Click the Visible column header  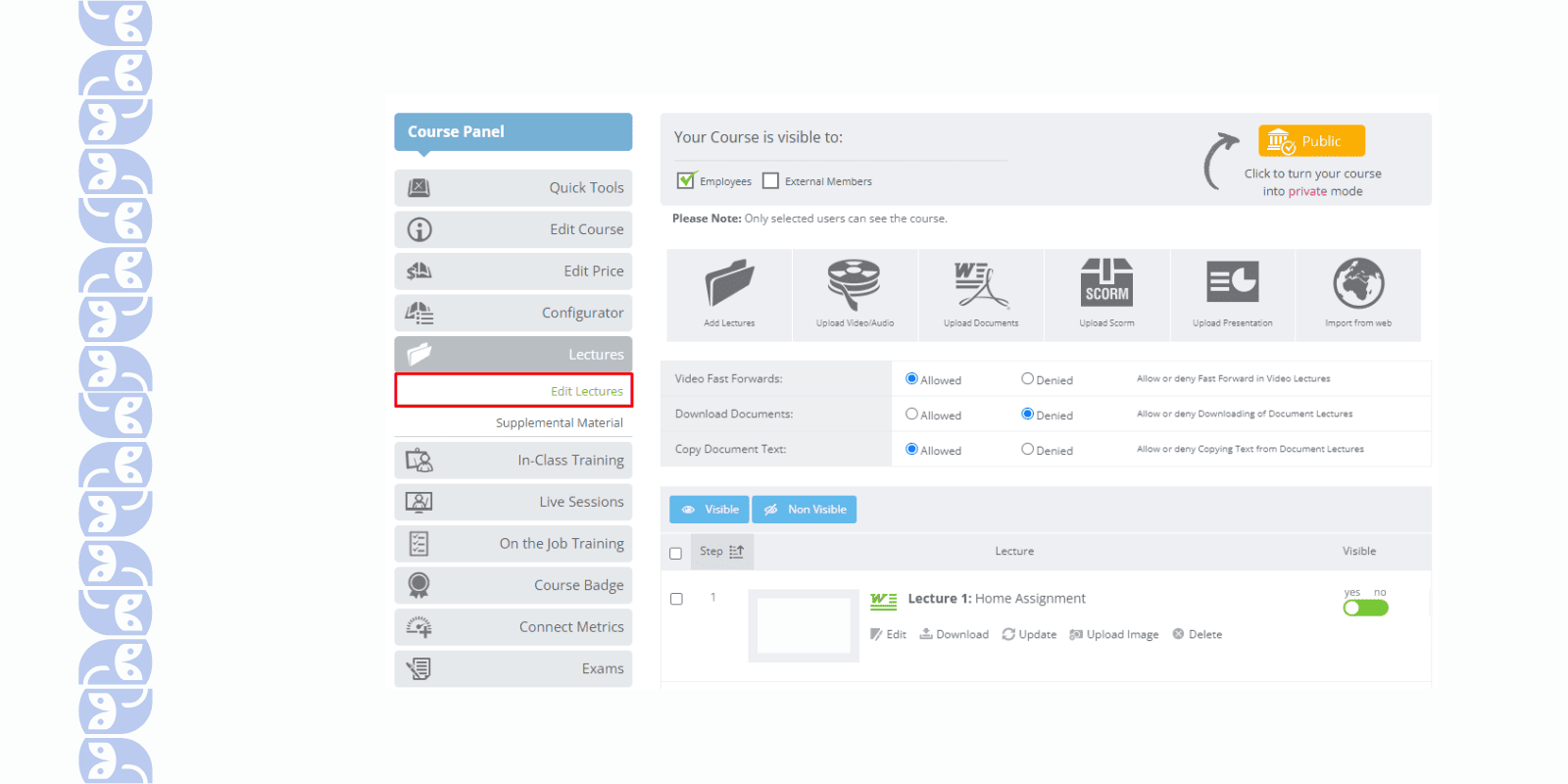pos(1358,551)
